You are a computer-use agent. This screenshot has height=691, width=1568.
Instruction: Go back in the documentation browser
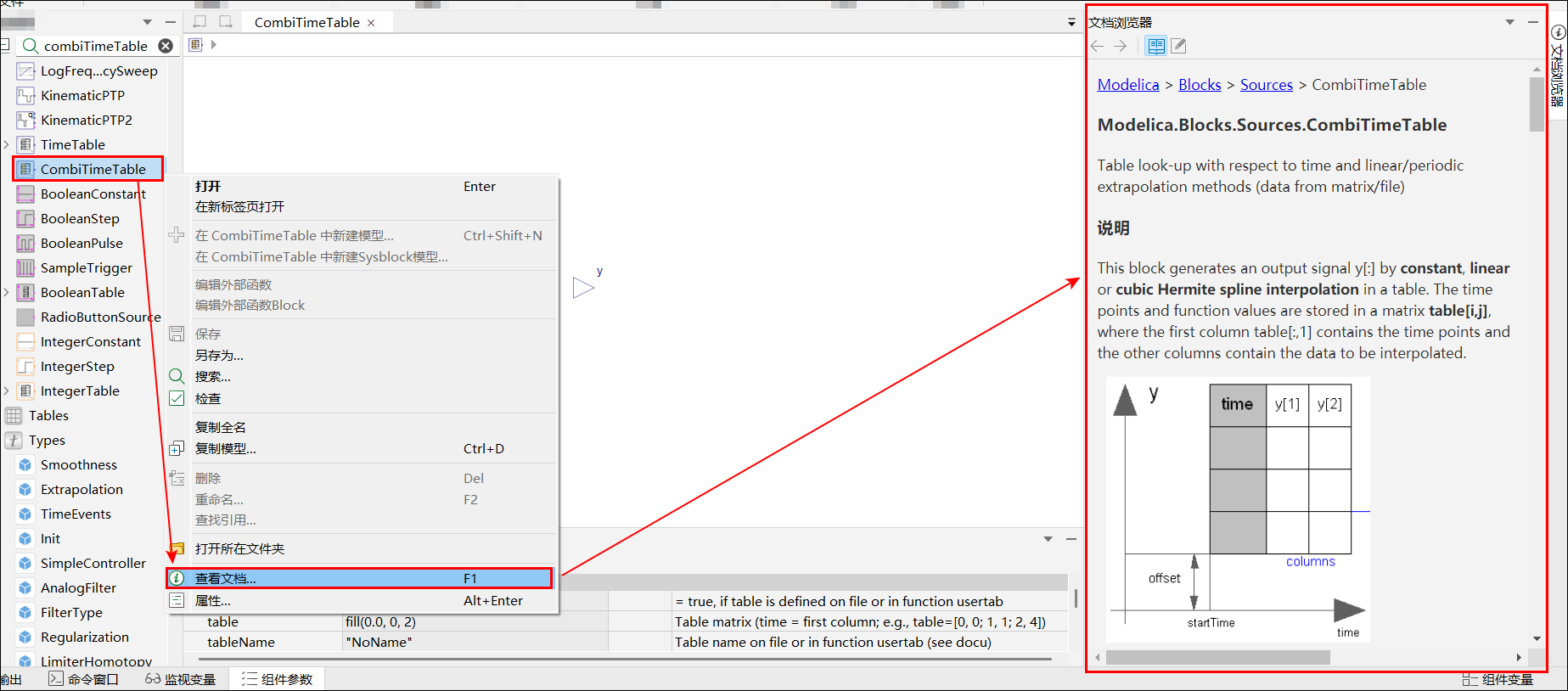click(x=1097, y=46)
